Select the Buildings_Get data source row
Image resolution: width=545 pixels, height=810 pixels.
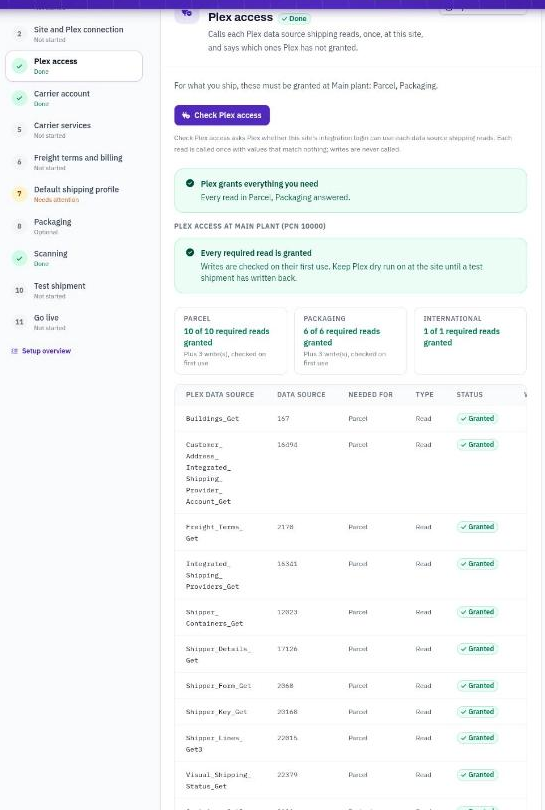(x=351, y=418)
